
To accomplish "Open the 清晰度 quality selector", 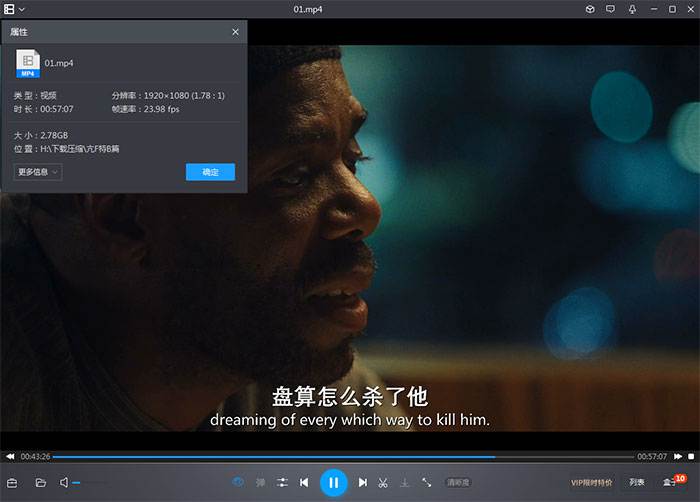I will (458, 482).
